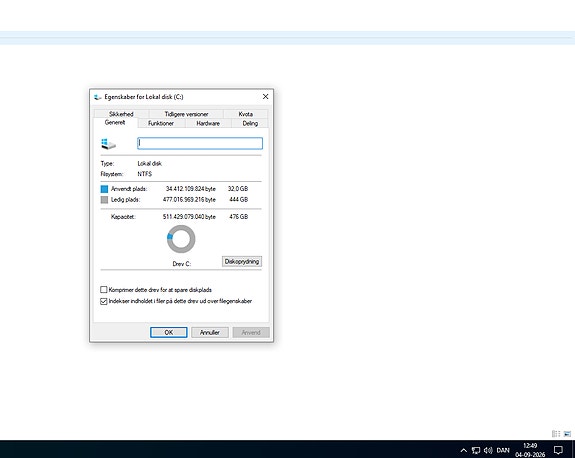Click the drive icon next to the name field
The width and height of the screenshot is (575, 458).
pos(108,144)
